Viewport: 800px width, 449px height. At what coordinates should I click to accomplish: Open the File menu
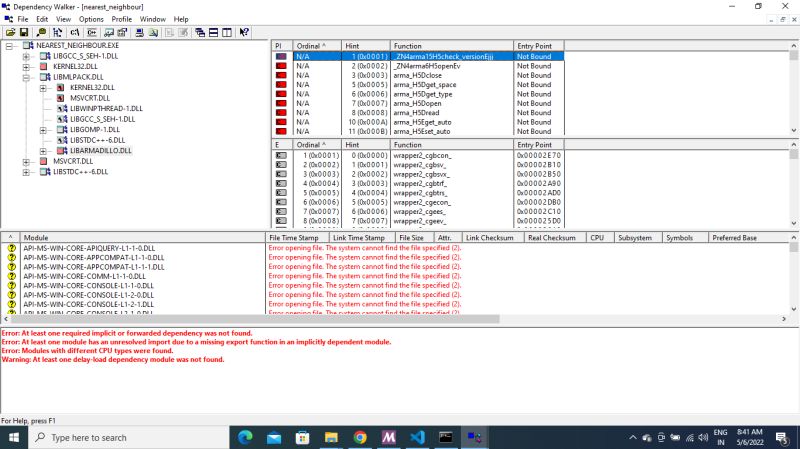click(23, 19)
